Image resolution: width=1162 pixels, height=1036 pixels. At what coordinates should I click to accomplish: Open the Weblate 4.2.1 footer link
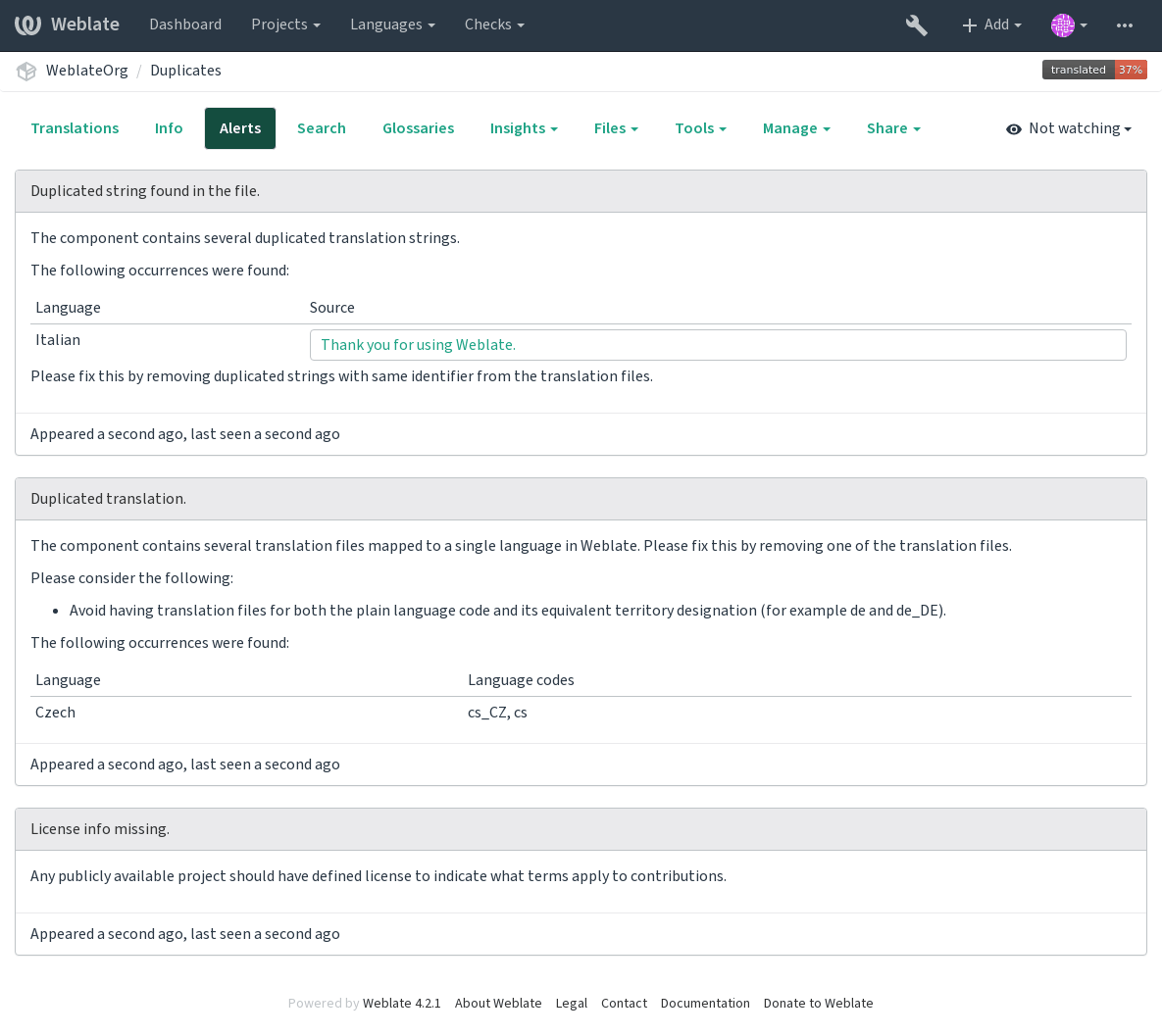point(402,1004)
